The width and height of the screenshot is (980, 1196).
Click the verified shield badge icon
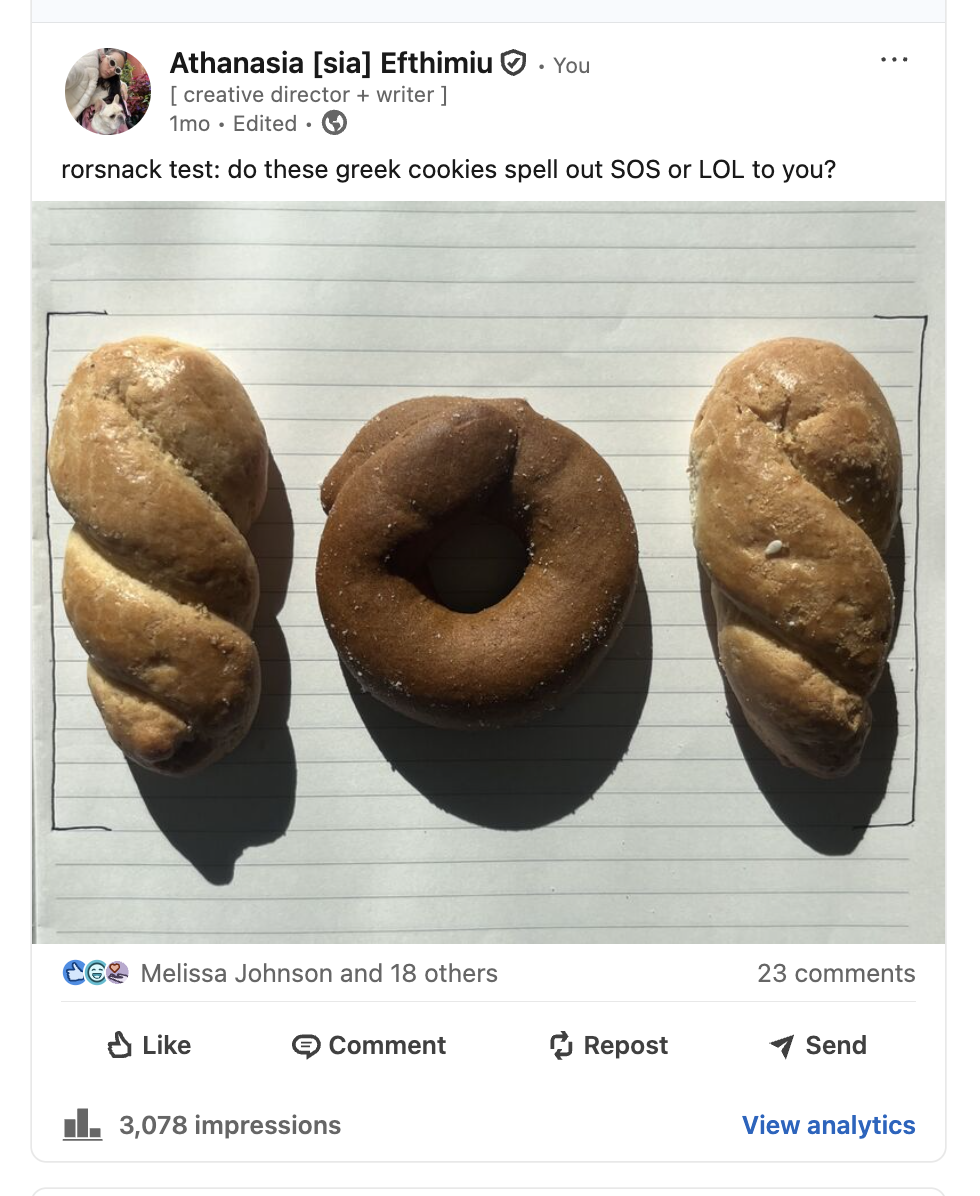(513, 63)
